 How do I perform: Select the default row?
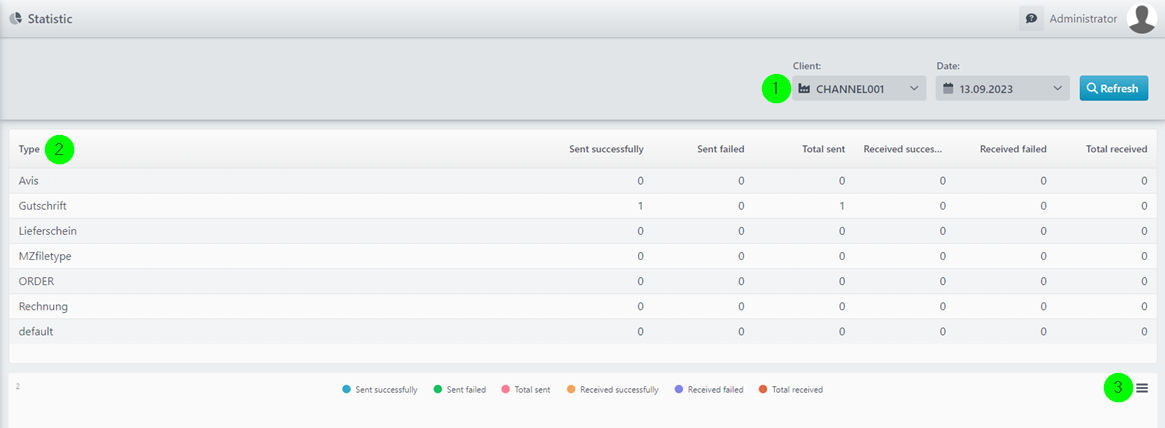pyautogui.click(x=582, y=332)
